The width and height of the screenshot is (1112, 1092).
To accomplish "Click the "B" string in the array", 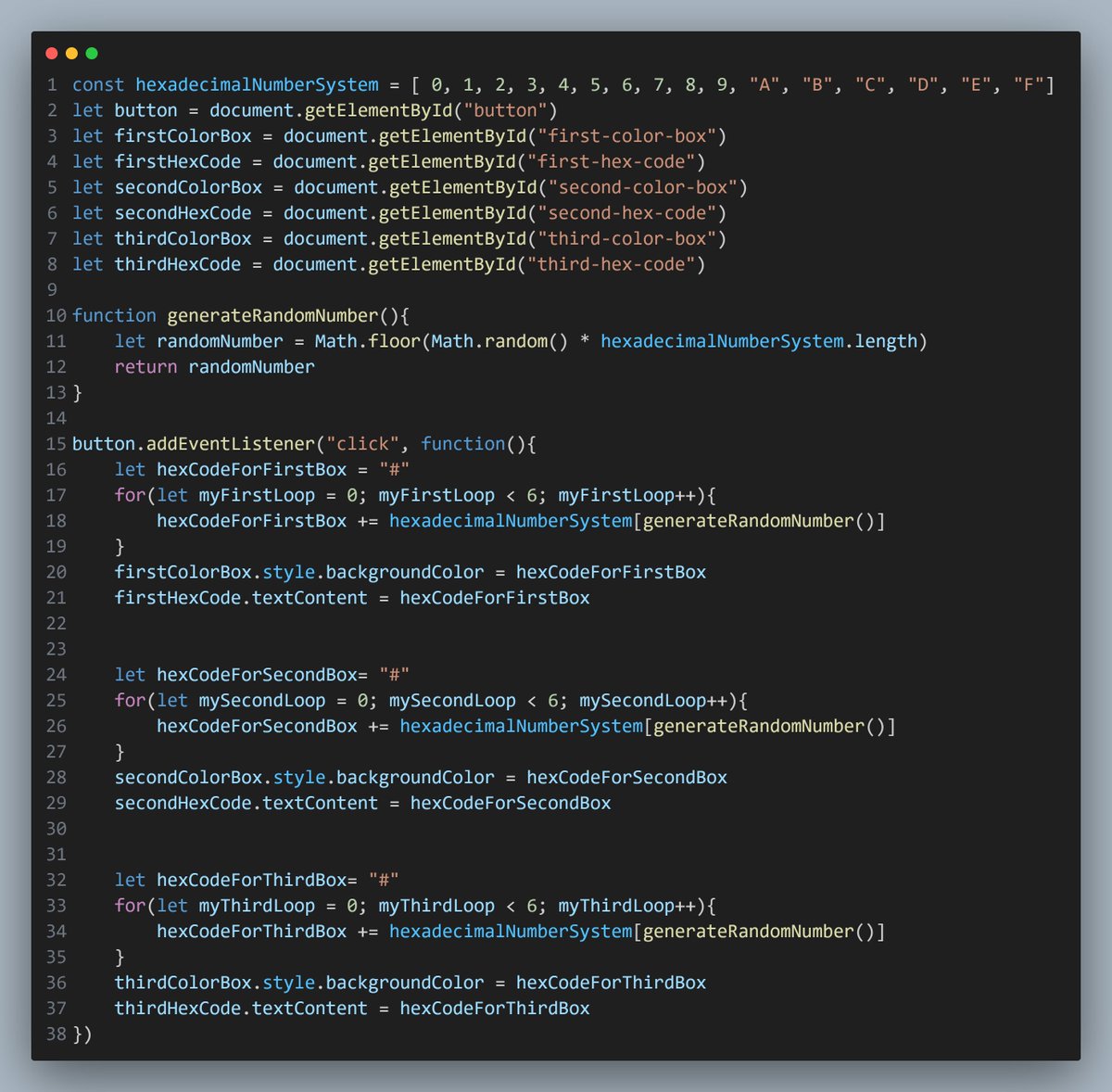I will point(817,85).
